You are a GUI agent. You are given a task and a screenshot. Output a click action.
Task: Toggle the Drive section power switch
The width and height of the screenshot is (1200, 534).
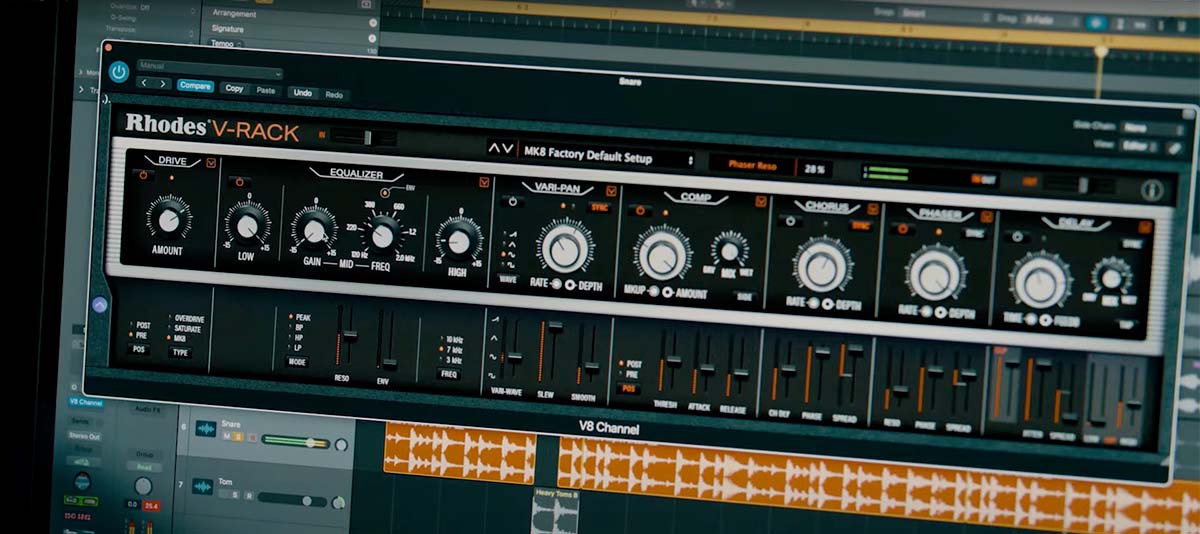coord(143,174)
